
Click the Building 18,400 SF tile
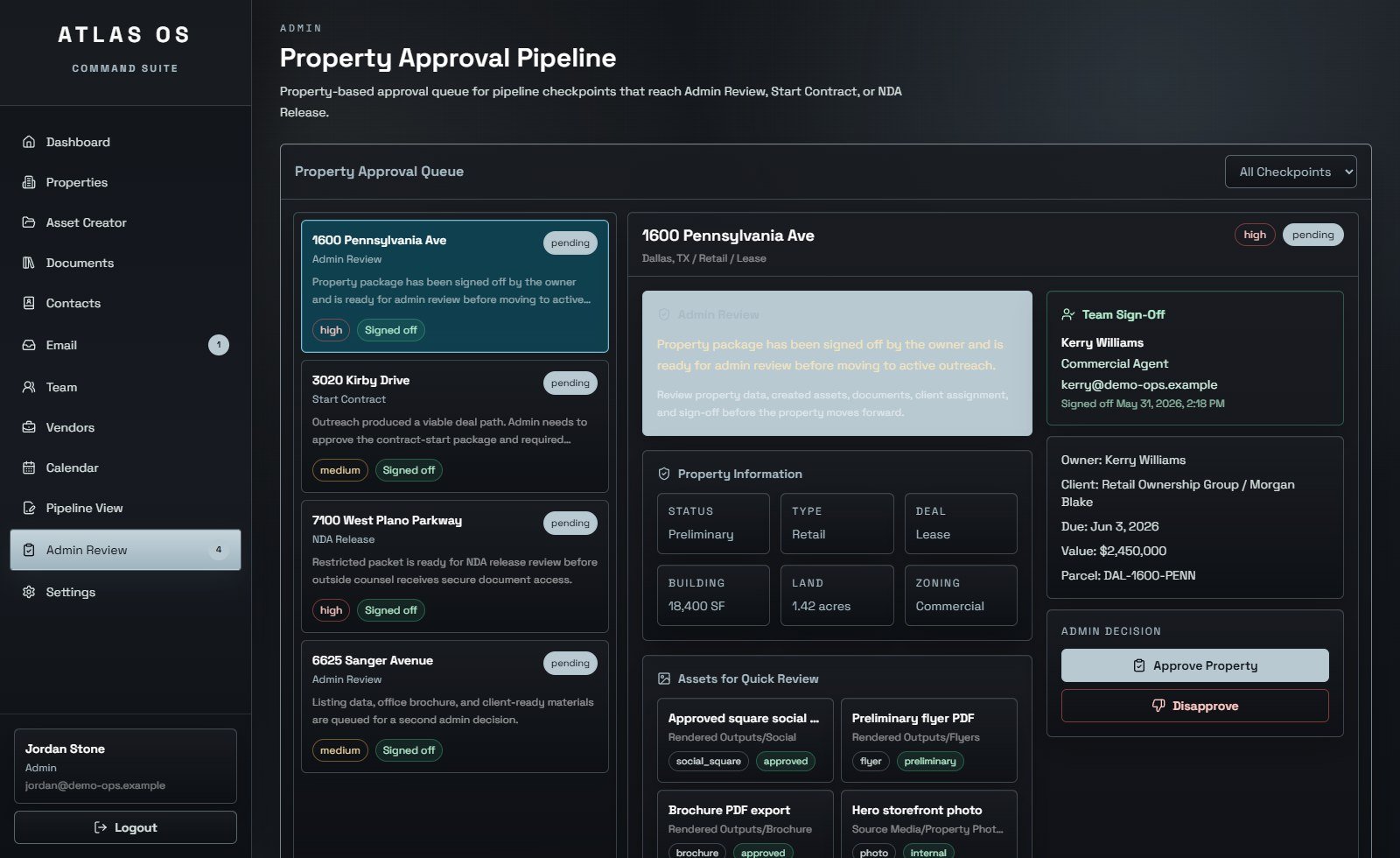point(713,595)
